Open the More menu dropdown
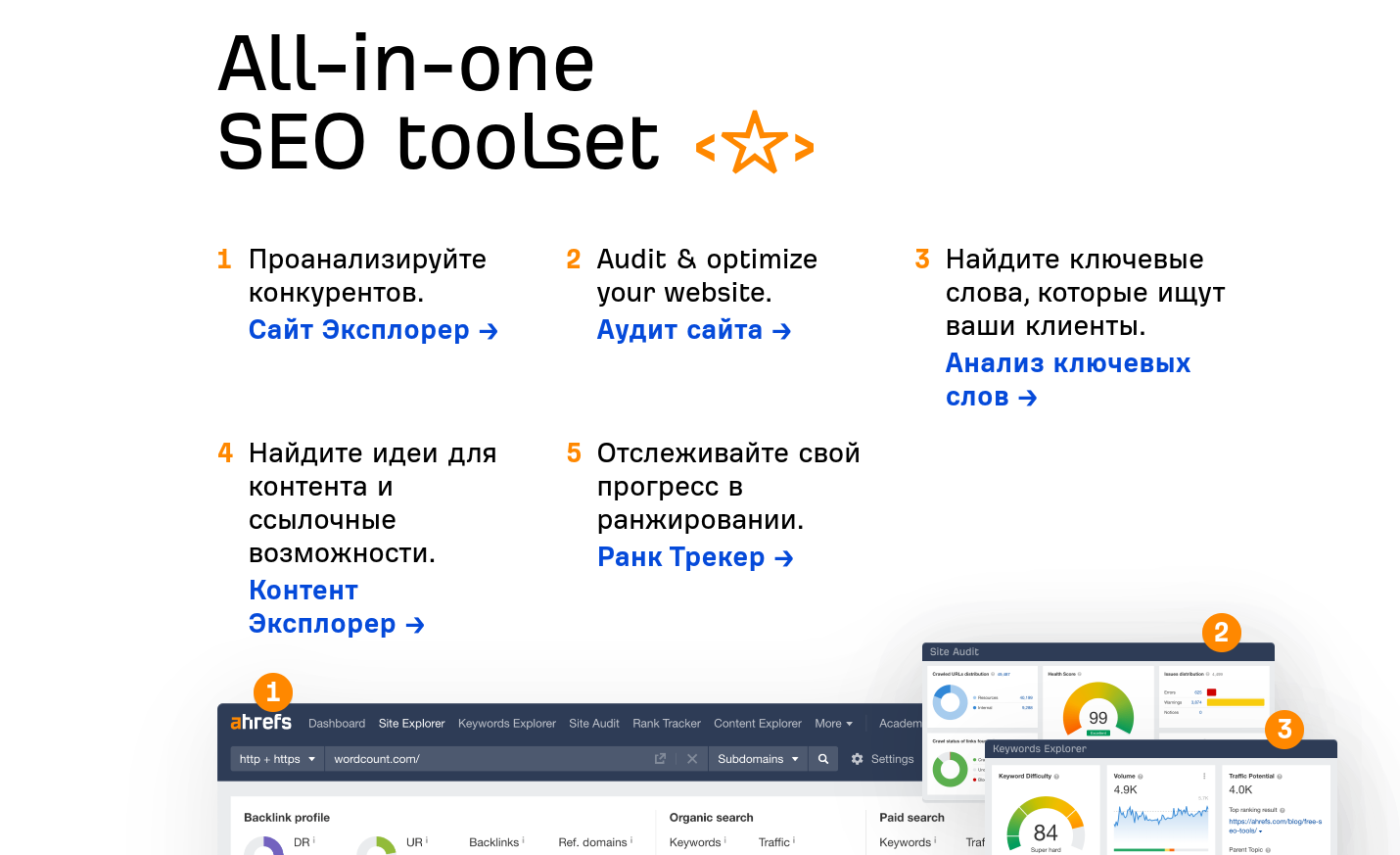The height and width of the screenshot is (855, 1400). click(x=833, y=724)
